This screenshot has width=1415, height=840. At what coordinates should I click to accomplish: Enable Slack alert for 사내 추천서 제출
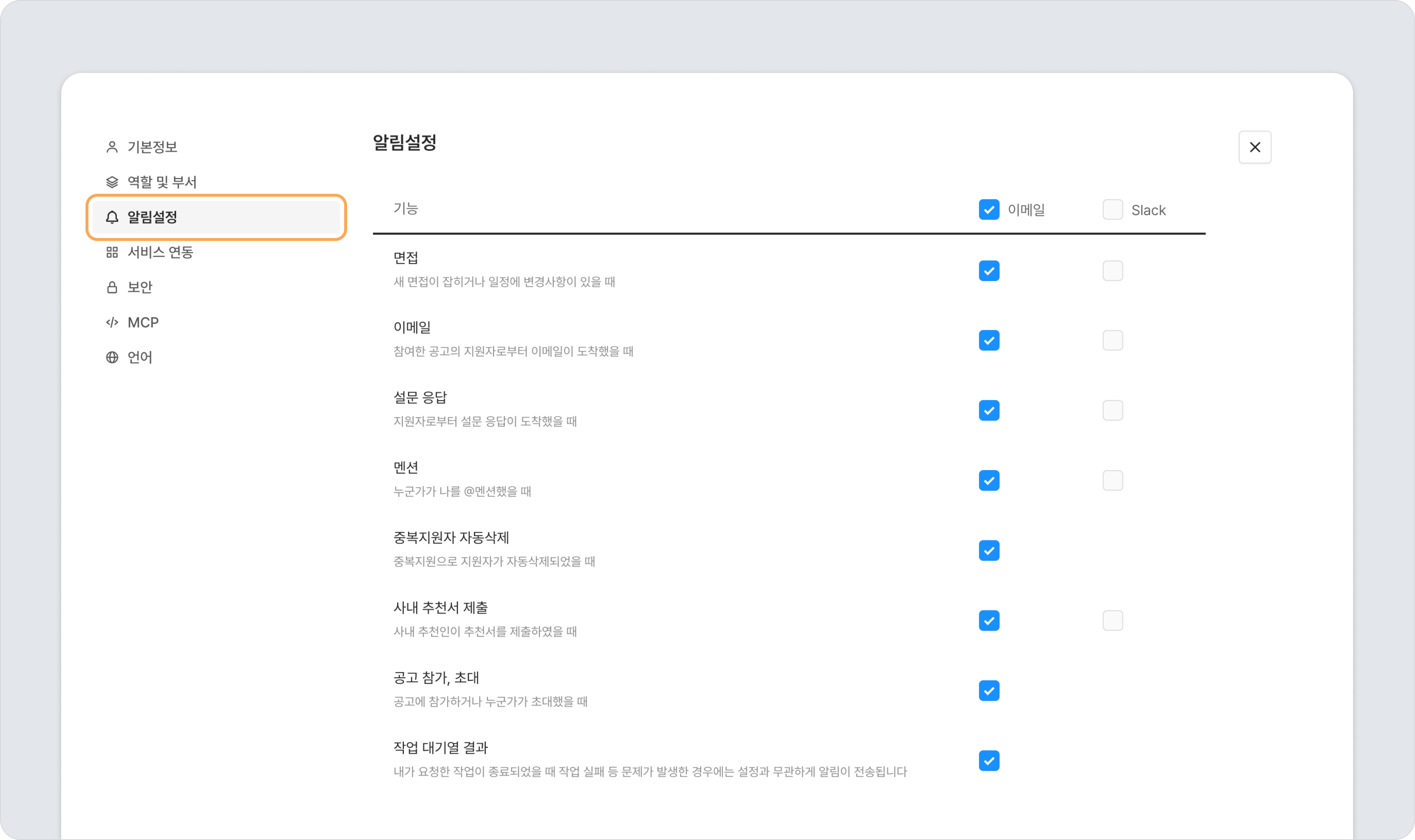click(x=1113, y=621)
